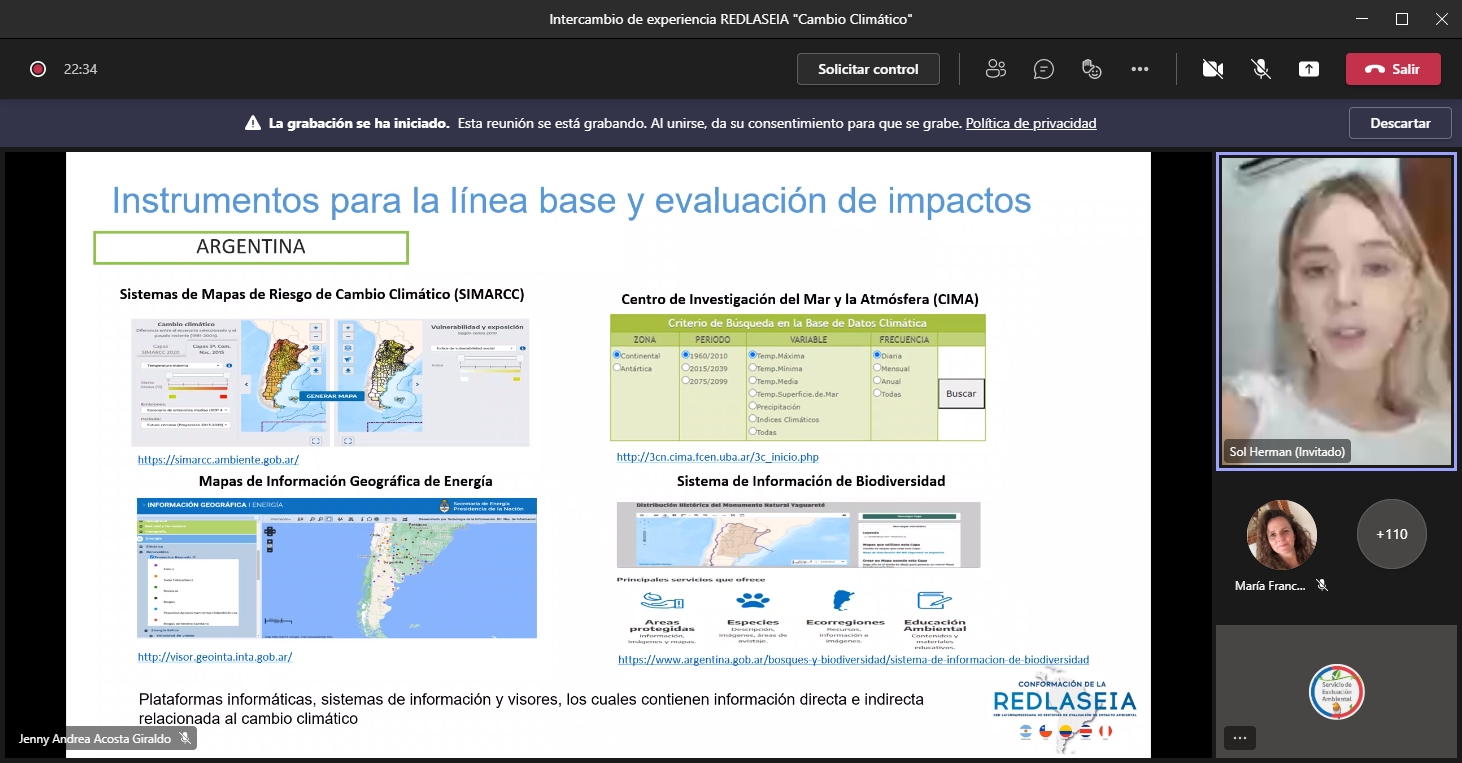Open the more actions ellipsis menu

coord(1140,69)
